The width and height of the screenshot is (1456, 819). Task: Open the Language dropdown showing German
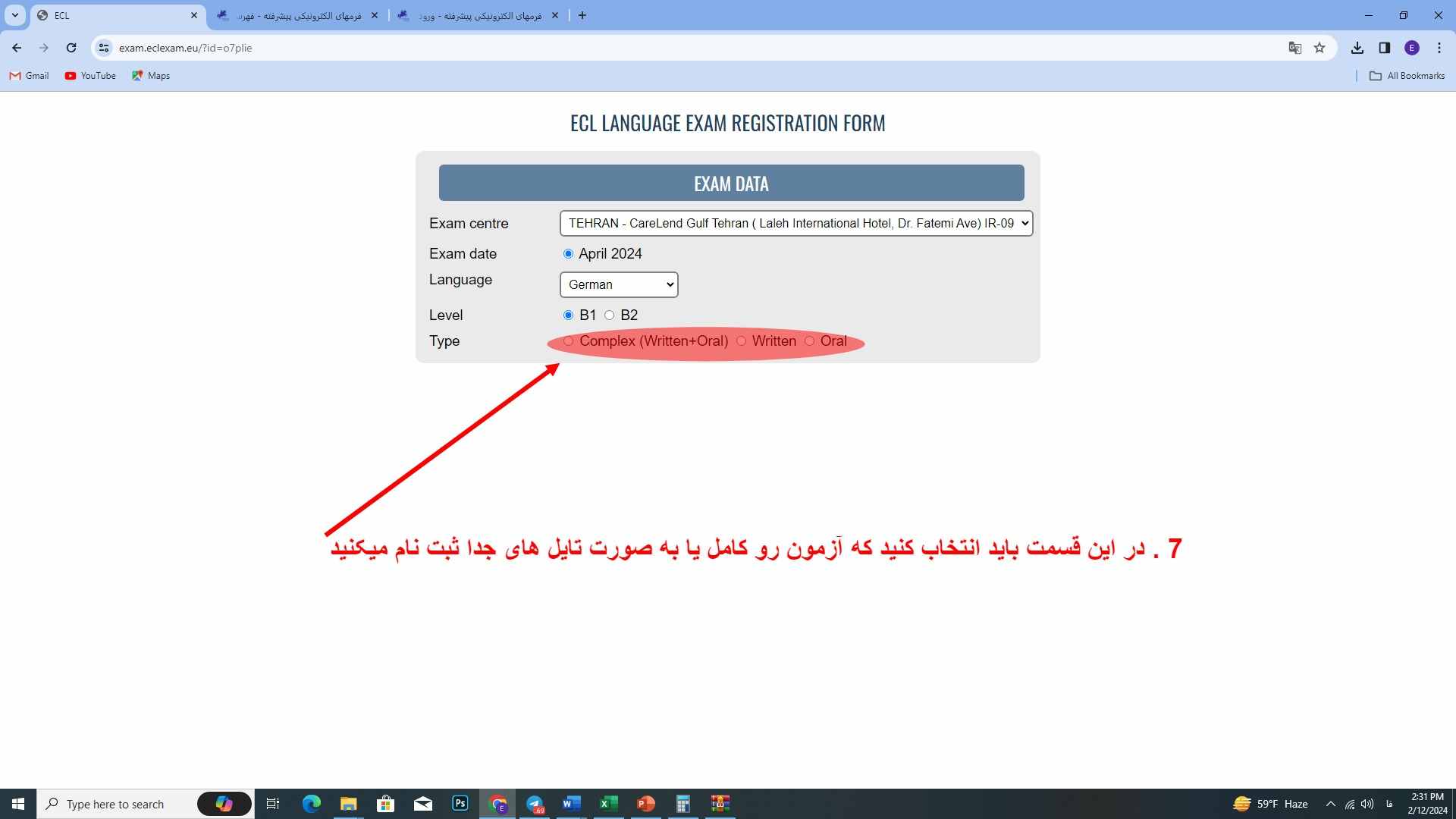click(x=618, y=284)
